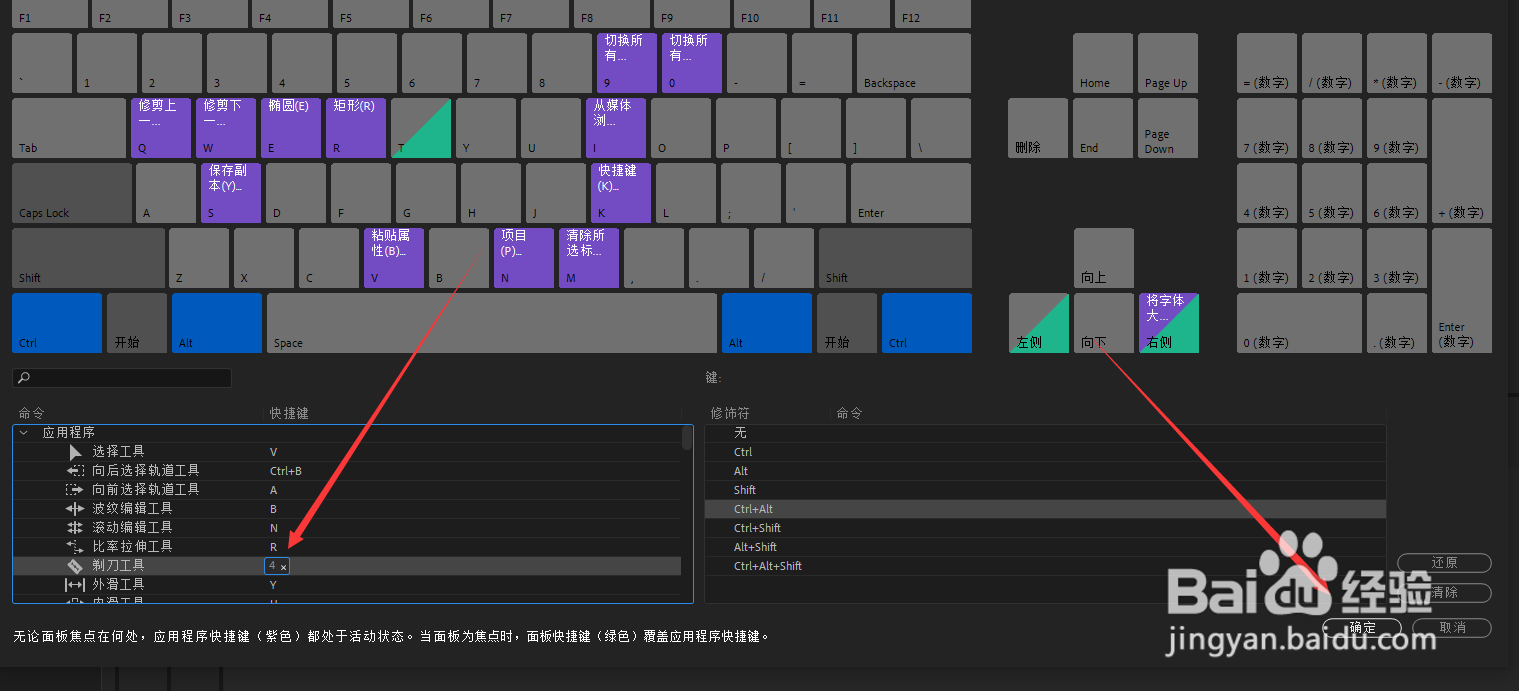Image resolution: width=1519 pixels, height=691 pixels.
Task: Click the 还原 button
Action: coord(1444,563)
